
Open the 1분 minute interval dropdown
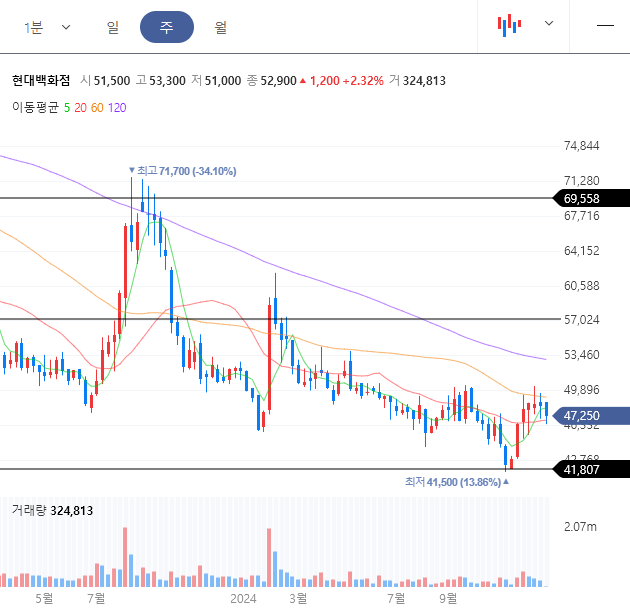pos(47,27)
